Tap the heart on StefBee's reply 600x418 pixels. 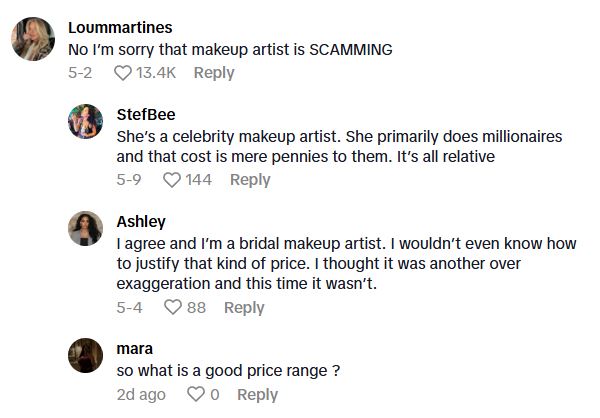(x=171, y=180)
